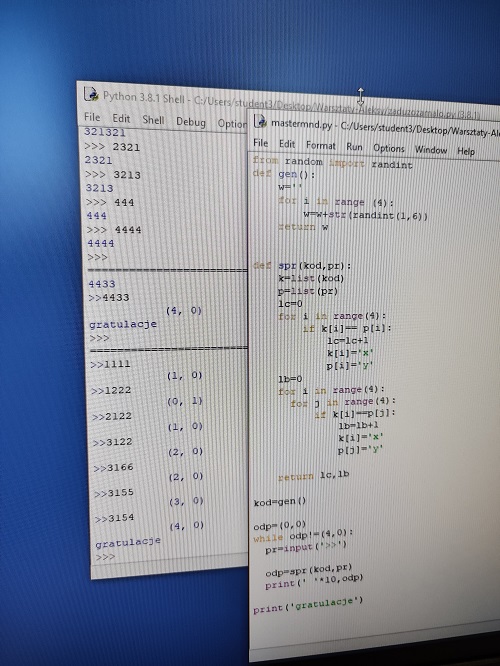500x666 pixels.
Task: Open File menu in Python Shell window
Action: tap(92, 117)
